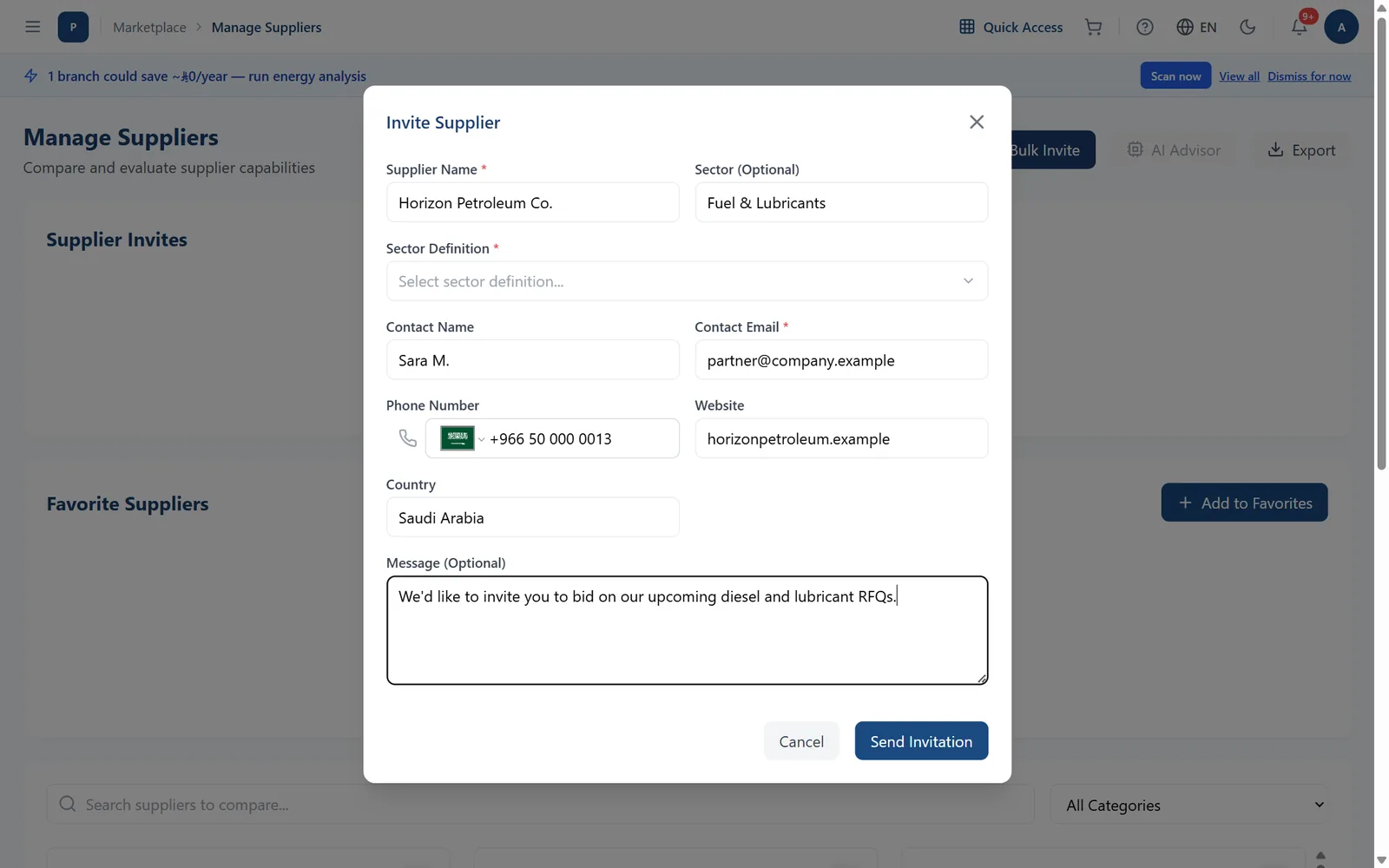Cancel the invite dialog
The width and height of the screenshot is (1389, 868).
(801, 740)
